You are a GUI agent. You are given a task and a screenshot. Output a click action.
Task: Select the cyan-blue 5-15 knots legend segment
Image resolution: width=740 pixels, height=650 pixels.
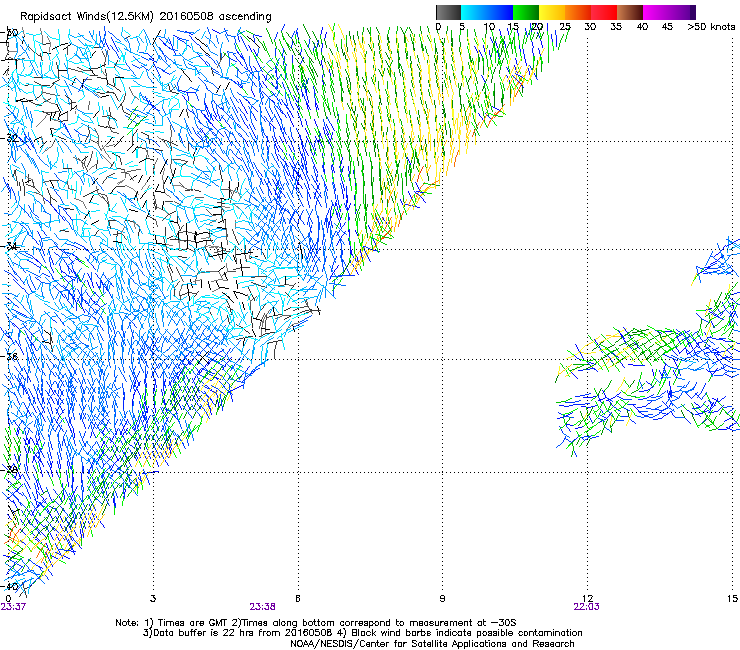487,12
